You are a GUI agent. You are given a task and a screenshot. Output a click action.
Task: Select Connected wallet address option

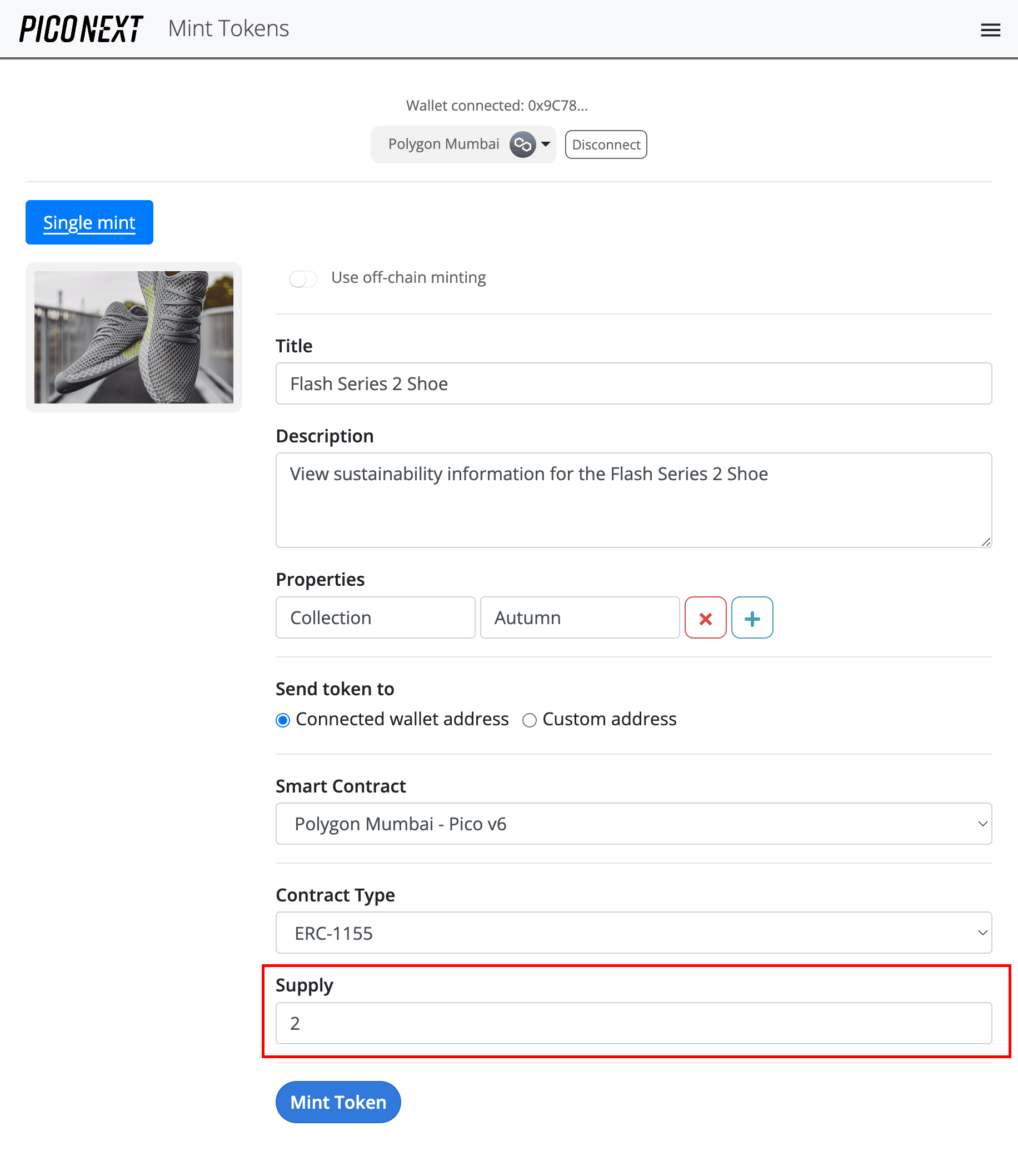click(x=282, y=720)
